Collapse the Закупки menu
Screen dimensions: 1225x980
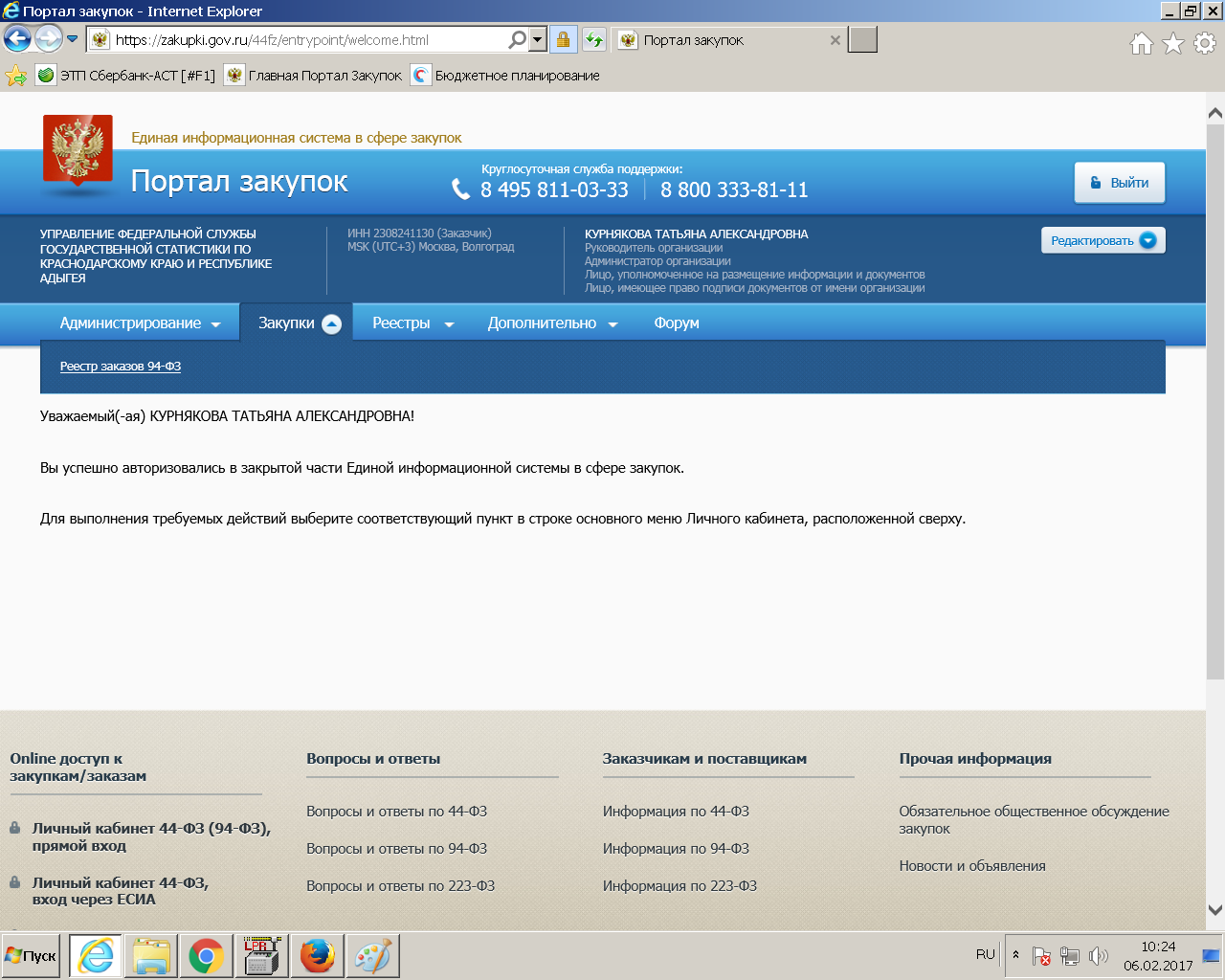pyautogui.click(x=299, y=323)
